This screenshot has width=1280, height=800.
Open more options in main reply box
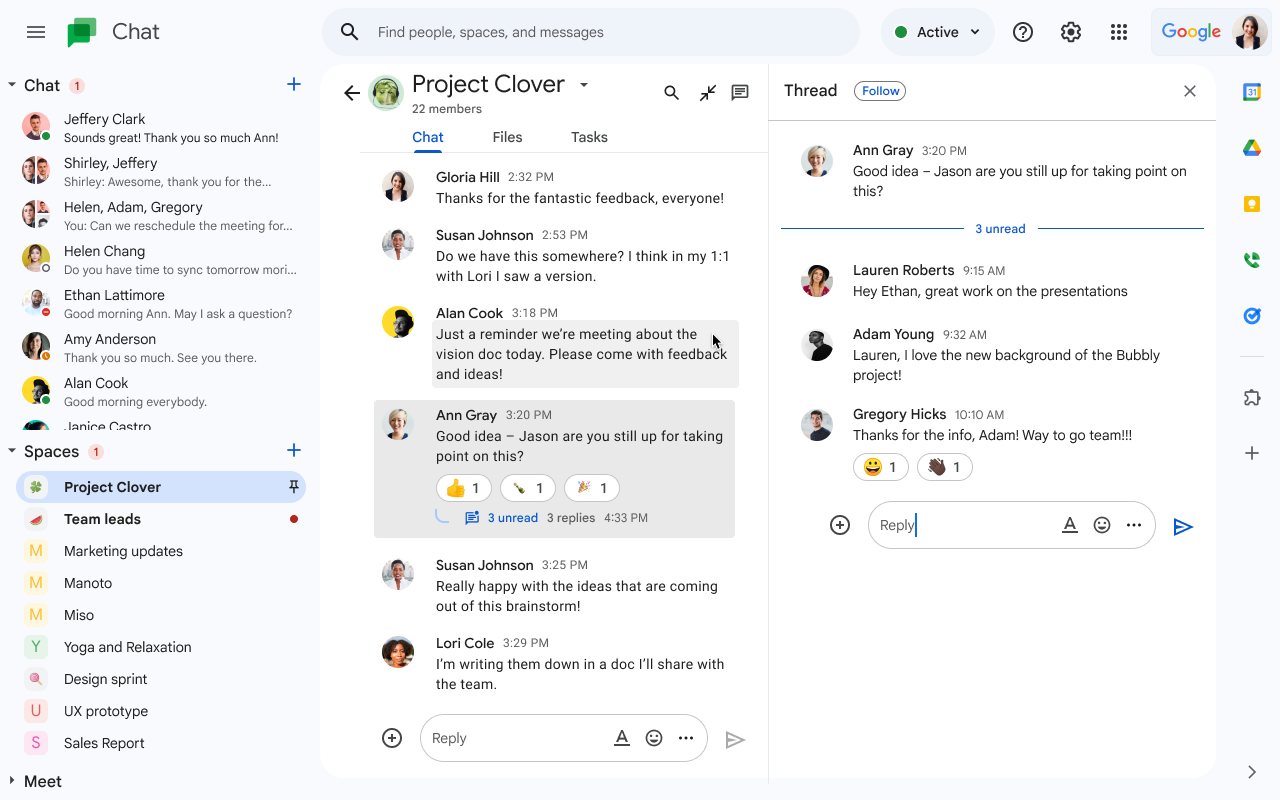tap(686, 738)
